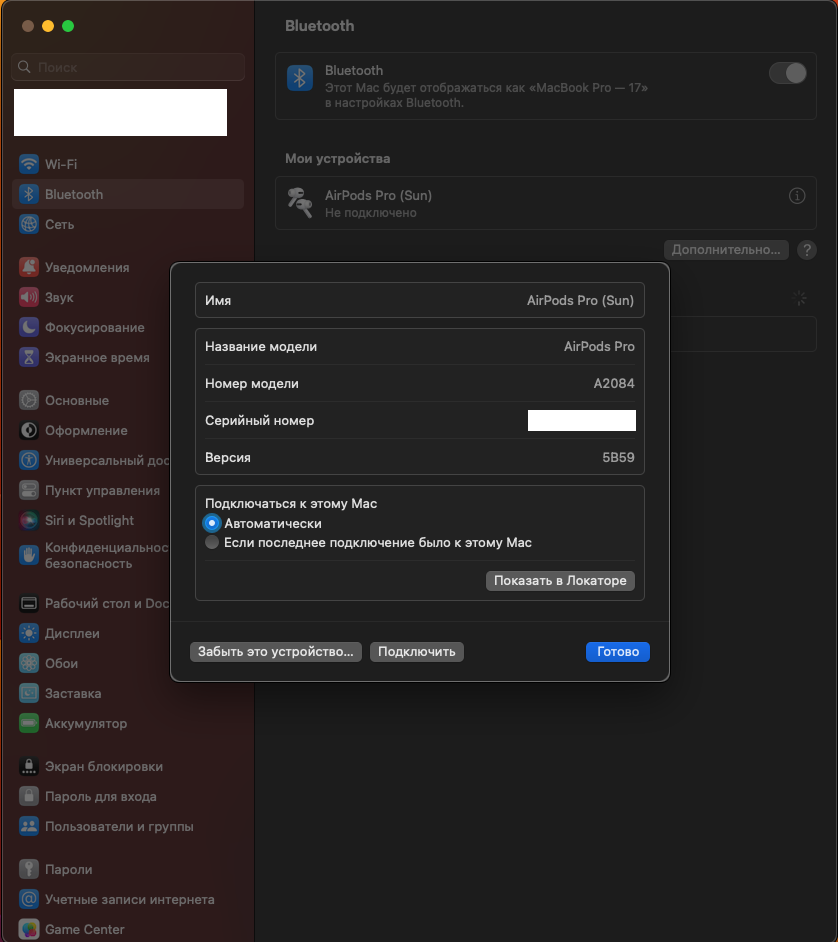The image size is (838, 942).
Task: Click the Поиск search field
Action: [x=128, y=67]
